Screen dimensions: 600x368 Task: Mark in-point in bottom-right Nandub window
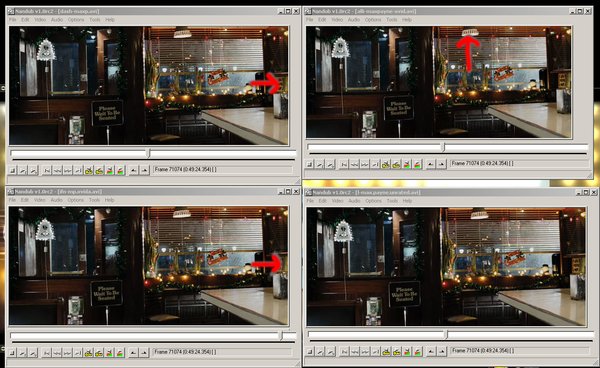(431, 351)
